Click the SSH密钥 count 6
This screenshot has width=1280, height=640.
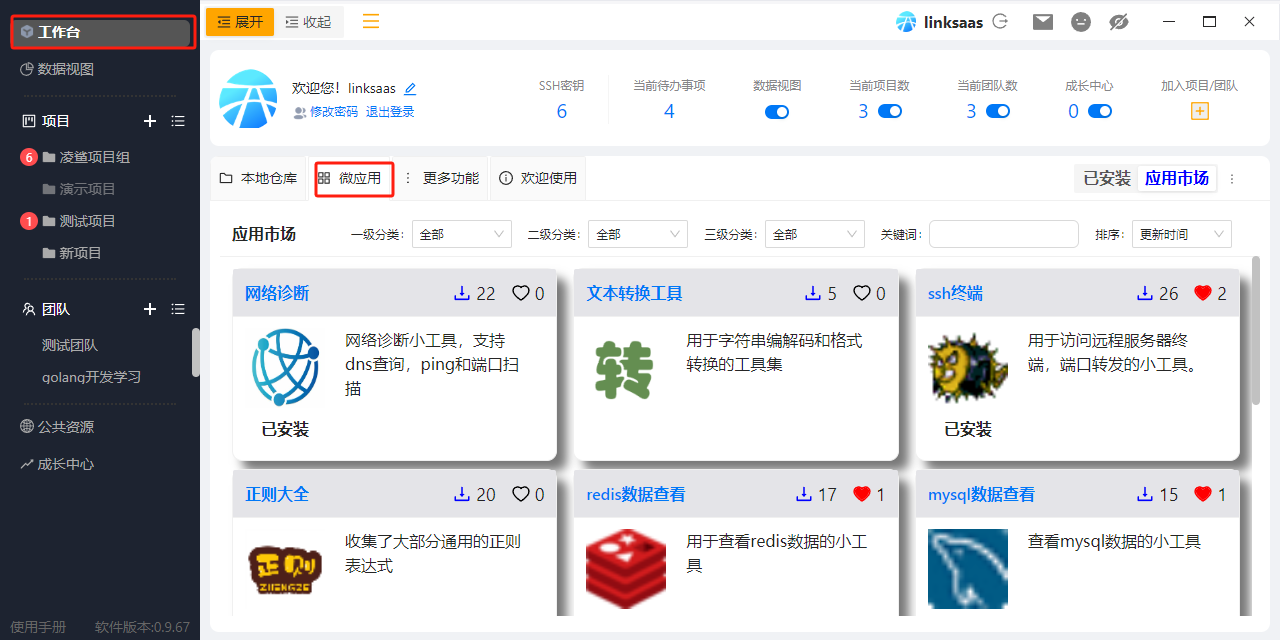pos(562,111)
